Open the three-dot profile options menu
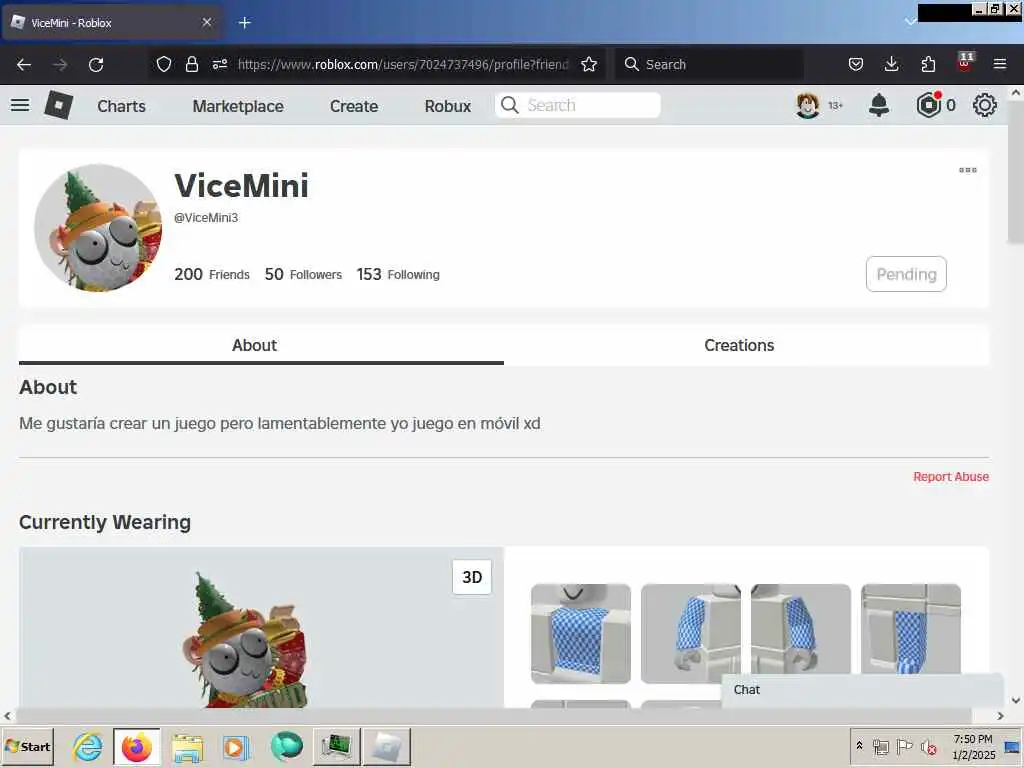Screen dimensions: 1024x768 [968, 170]
